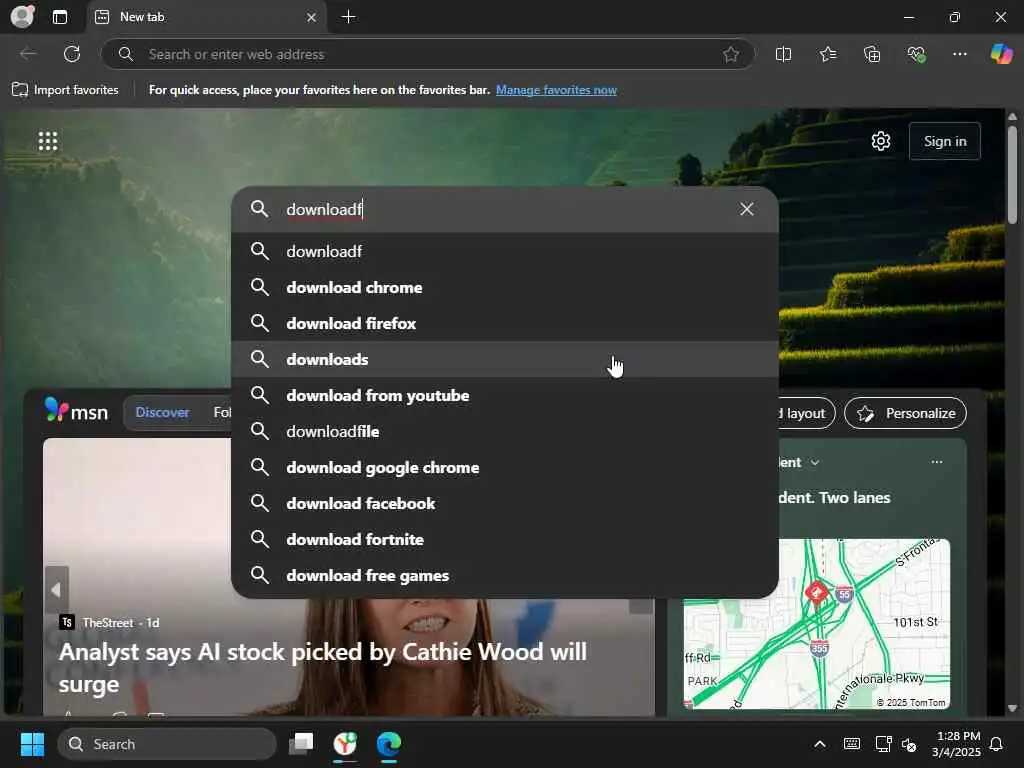
Task: Open the tab actions menu icon
Action: click(59, 17)
